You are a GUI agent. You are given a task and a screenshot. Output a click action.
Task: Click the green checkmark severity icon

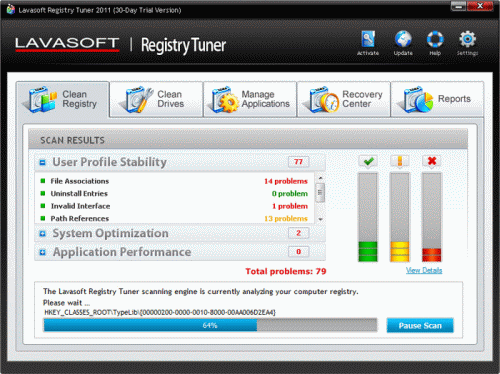[x=368, y=162]
